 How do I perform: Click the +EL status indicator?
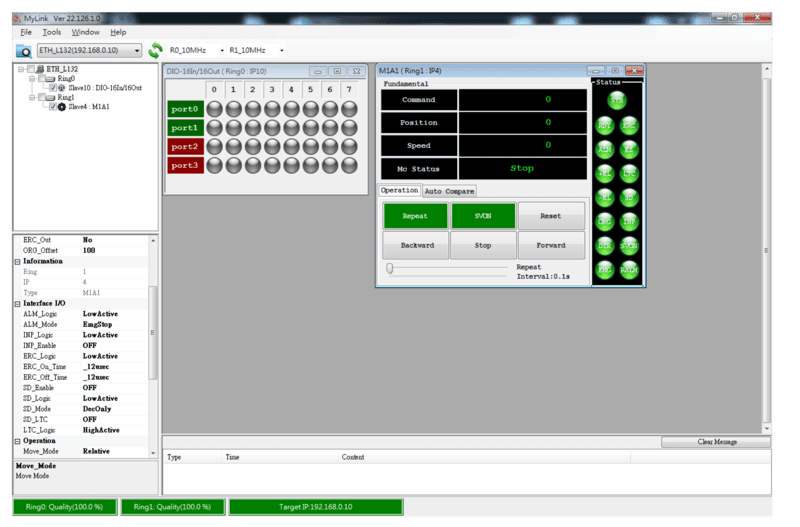(605, 173)
